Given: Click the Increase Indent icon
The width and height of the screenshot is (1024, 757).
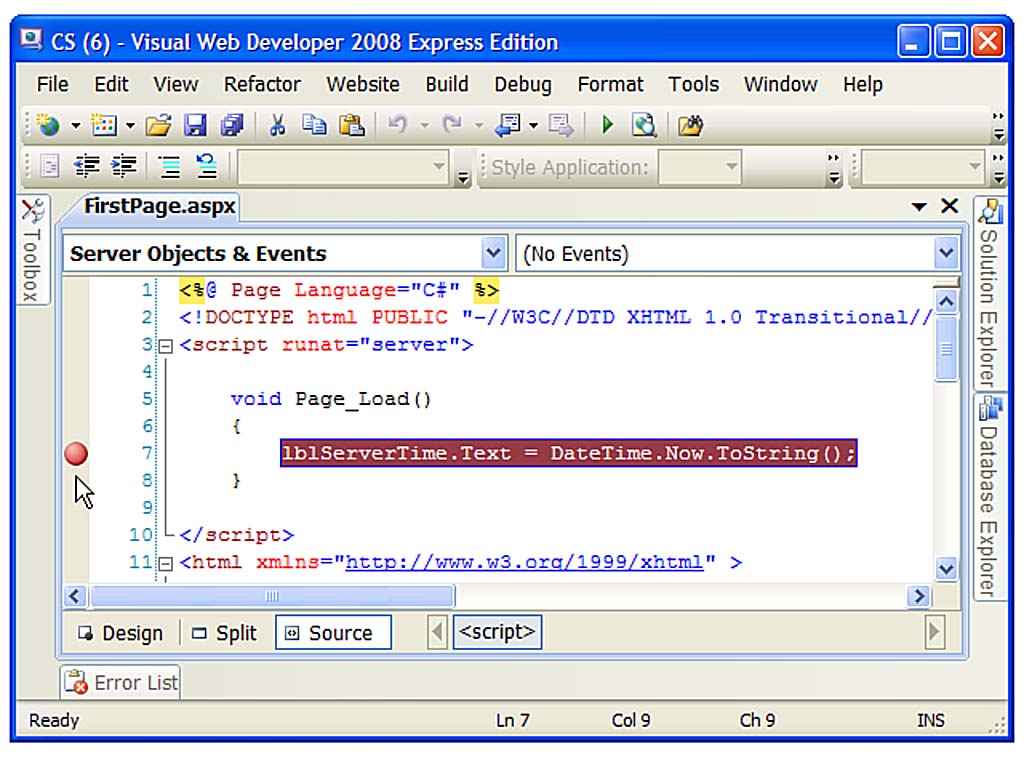Looking at the screenshot, I should (x=123, y=166).
